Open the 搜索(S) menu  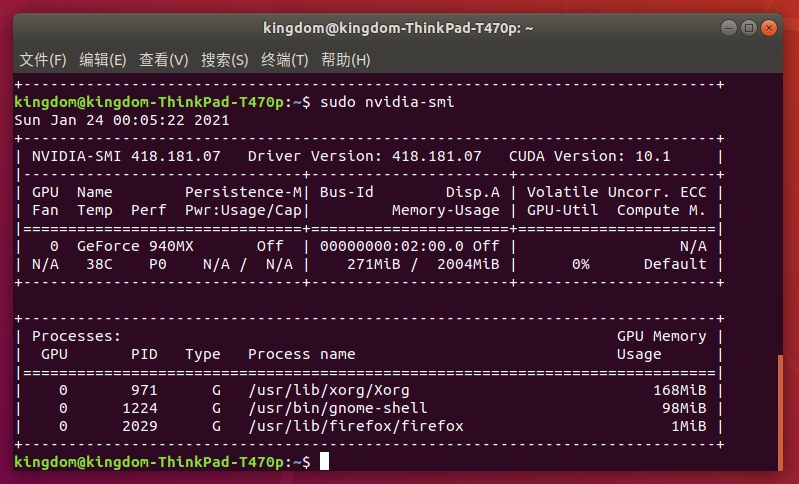[x=224, y=60]
